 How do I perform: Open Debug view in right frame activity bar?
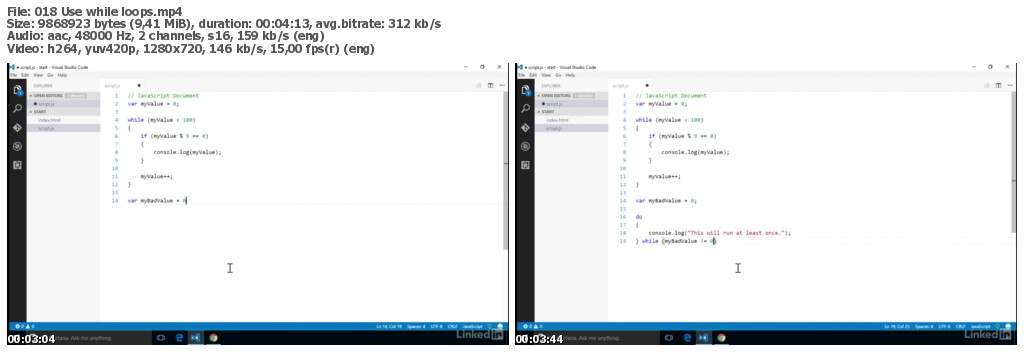[526, 146]
